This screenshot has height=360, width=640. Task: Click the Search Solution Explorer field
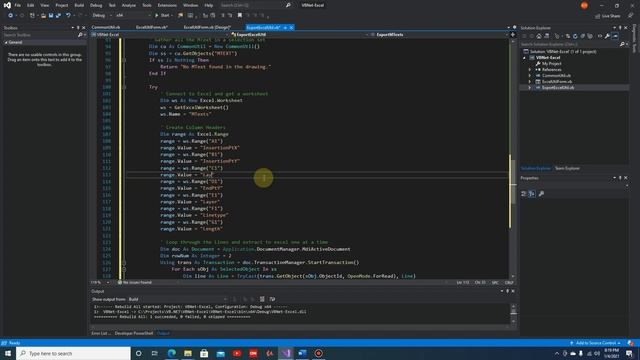point(570,44)
